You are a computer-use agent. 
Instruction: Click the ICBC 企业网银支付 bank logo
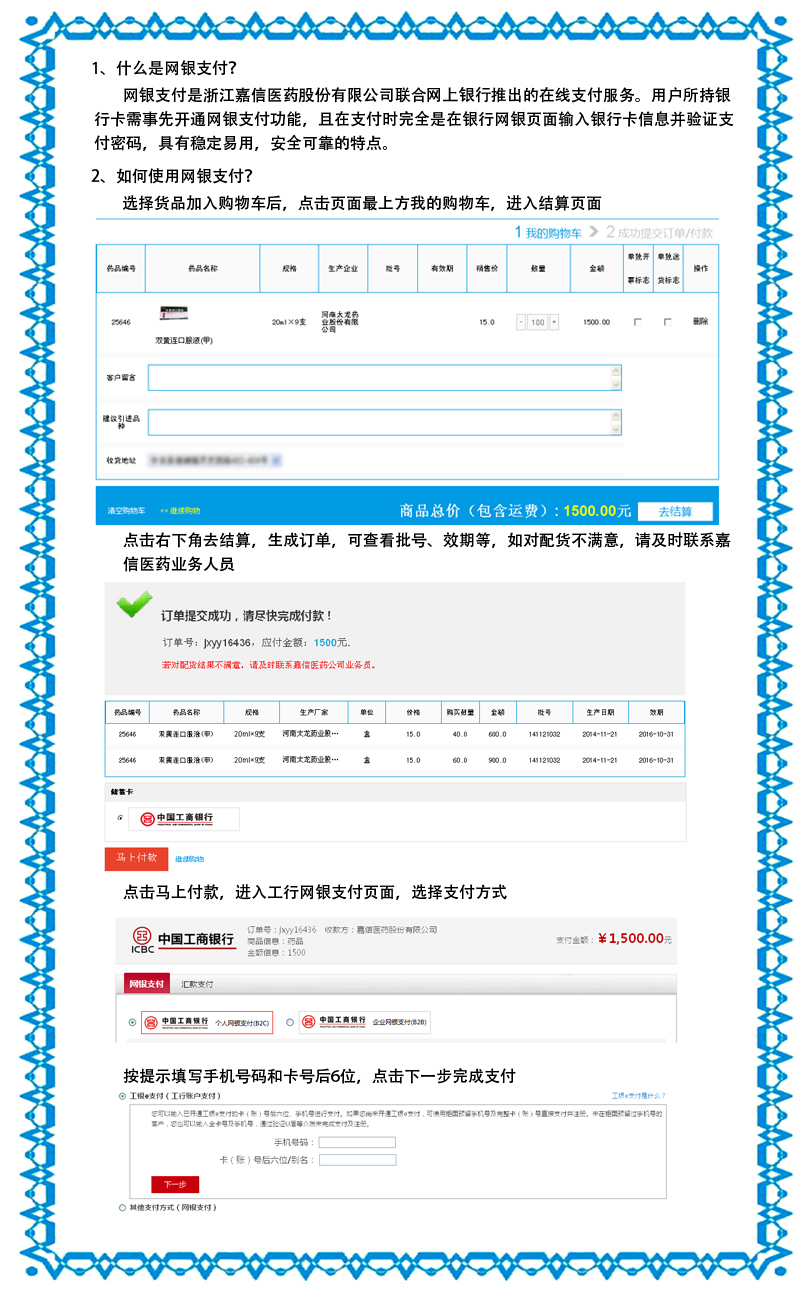365,1022
